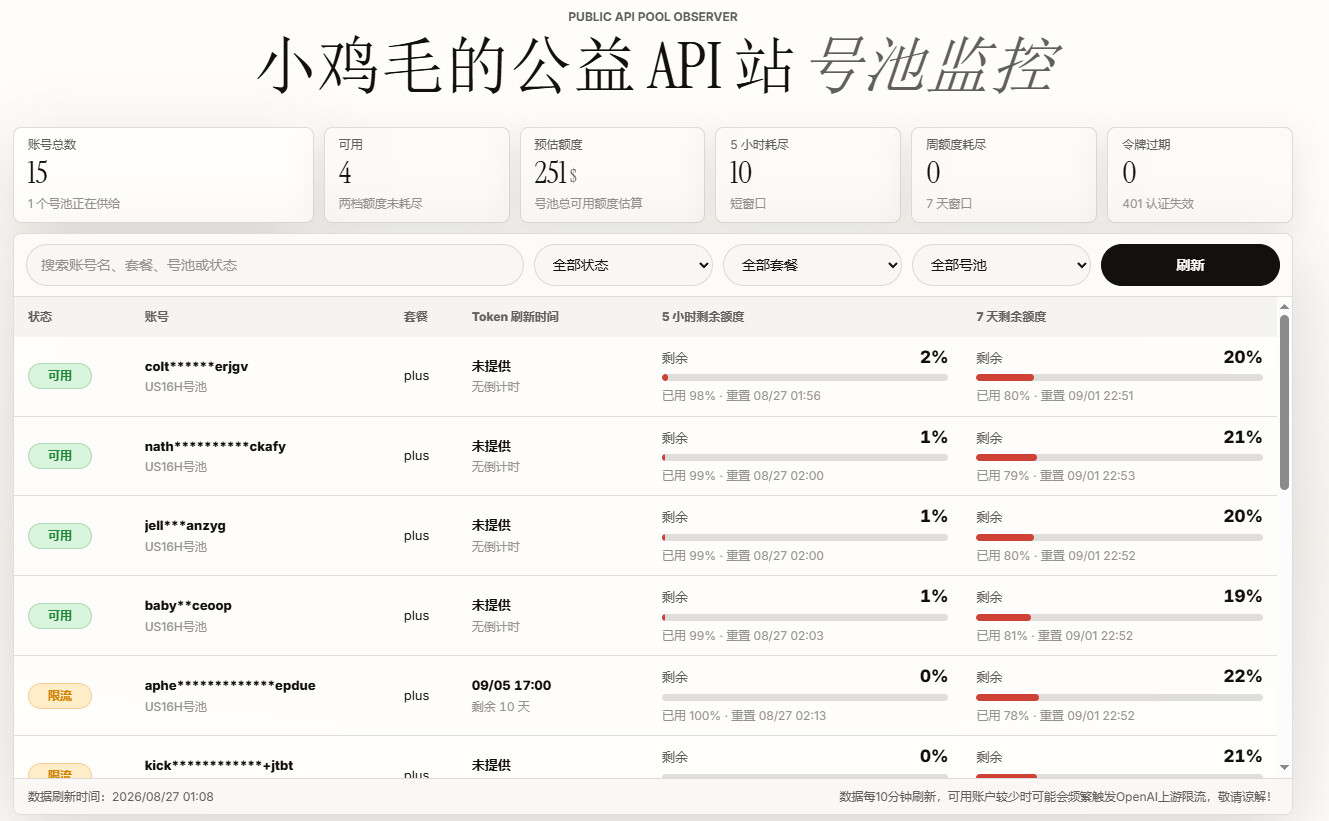Click the footer notice about OpenAI上游限流

click(x=1055, y=797)
